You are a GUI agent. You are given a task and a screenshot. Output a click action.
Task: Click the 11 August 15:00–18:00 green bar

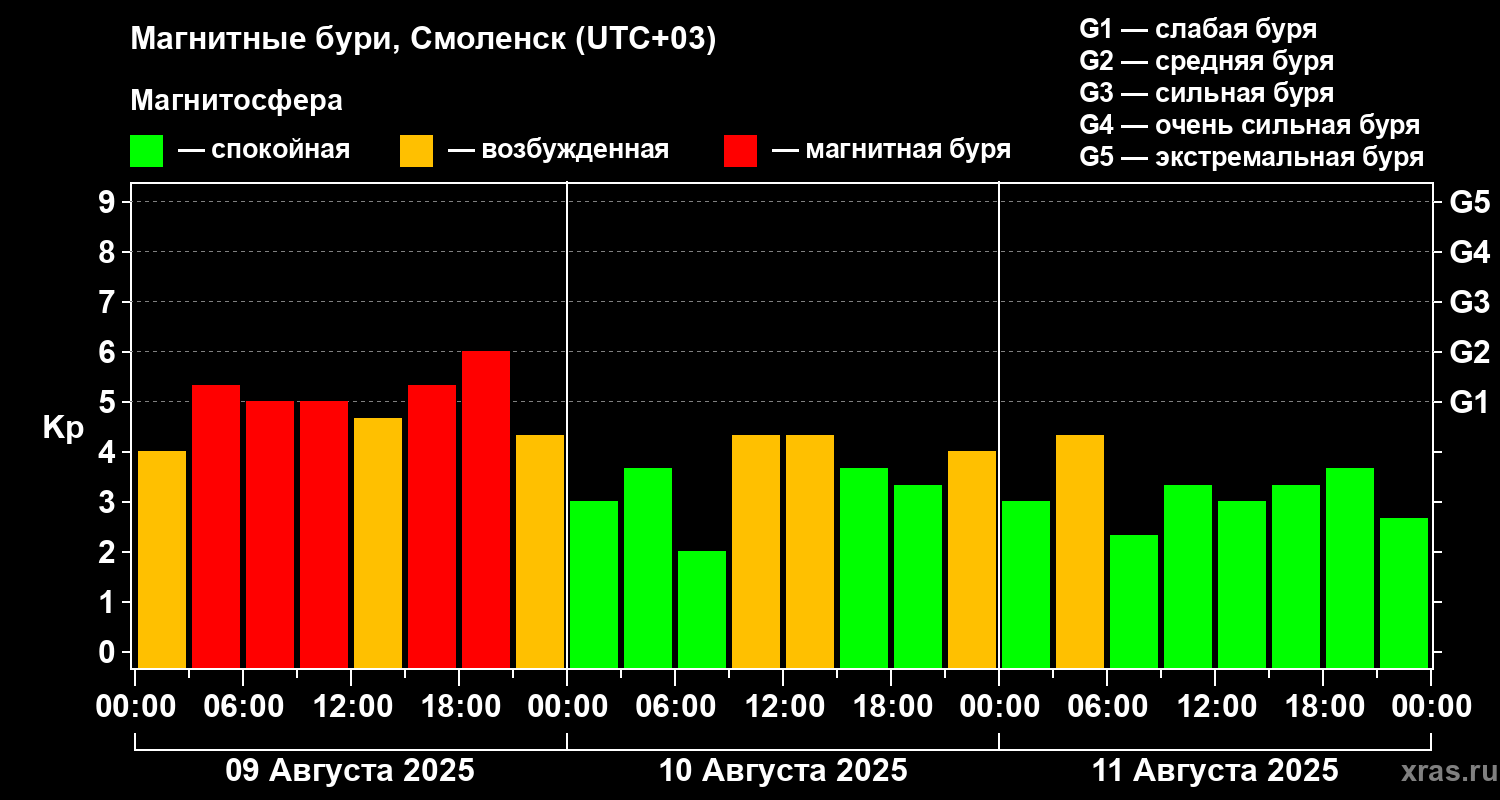[1296, 576]
